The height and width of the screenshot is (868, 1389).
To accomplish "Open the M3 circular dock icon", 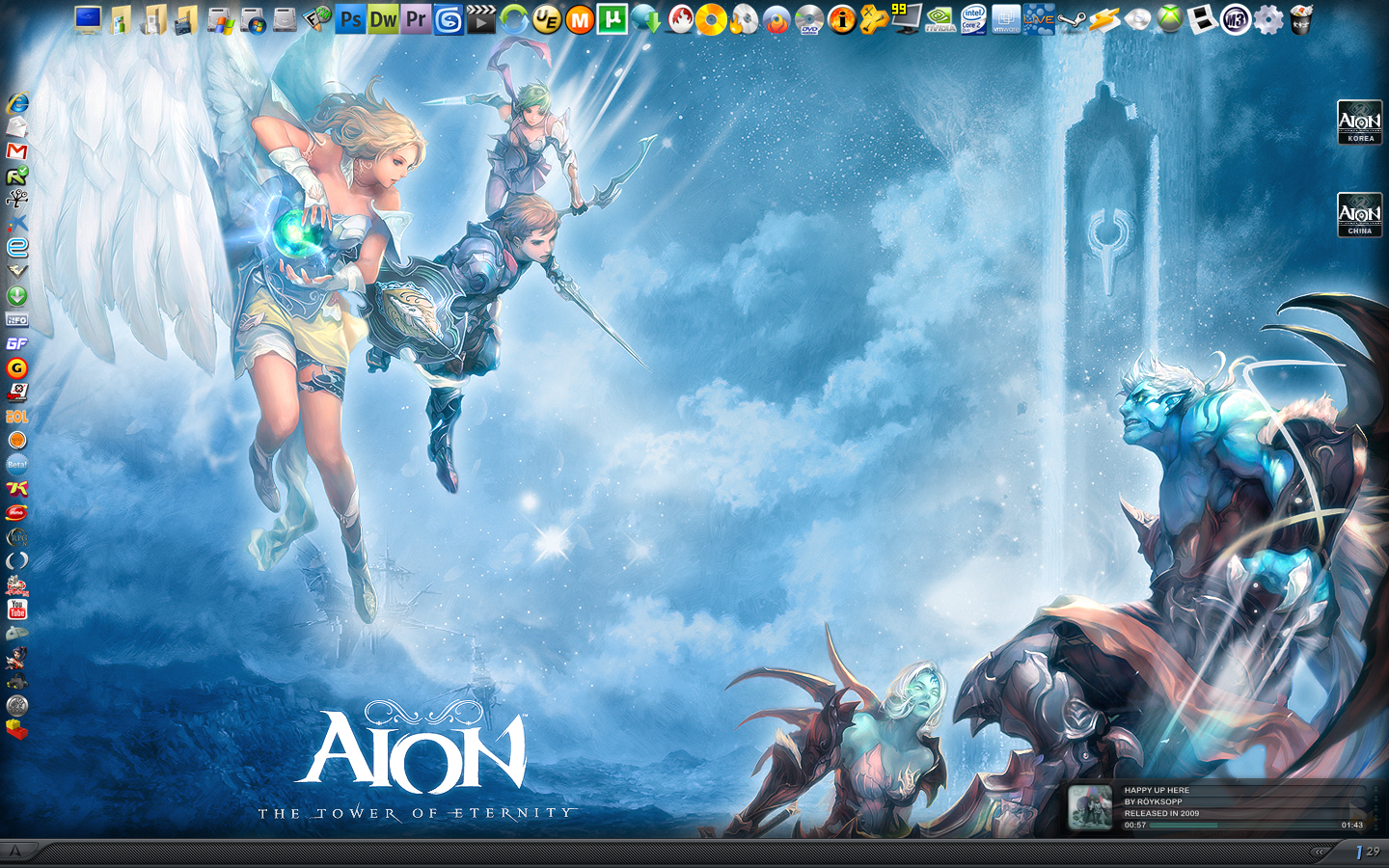I will click(1236, 19).
